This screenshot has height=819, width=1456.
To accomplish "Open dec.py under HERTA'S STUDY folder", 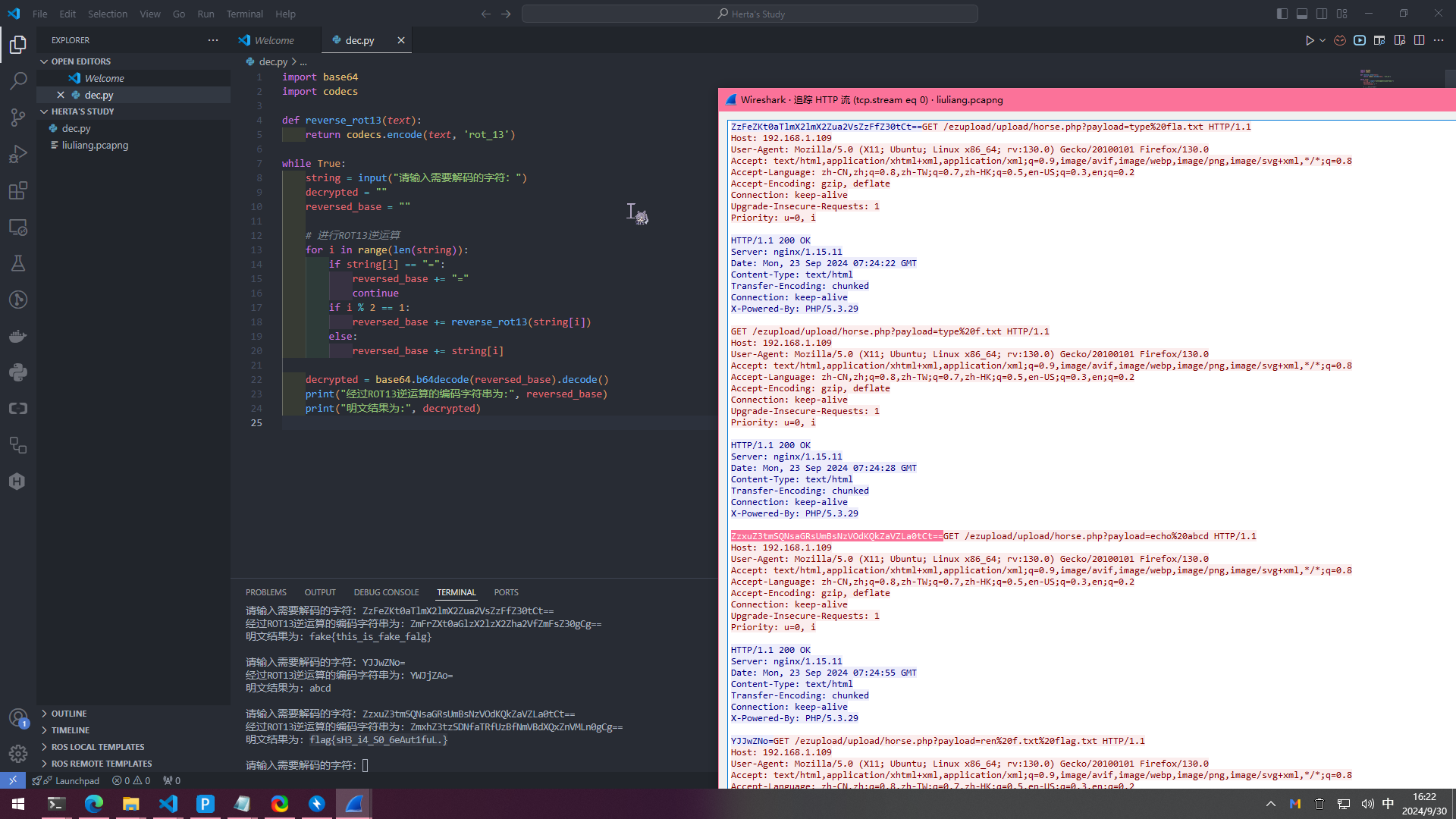I will [x=76, y=128].
